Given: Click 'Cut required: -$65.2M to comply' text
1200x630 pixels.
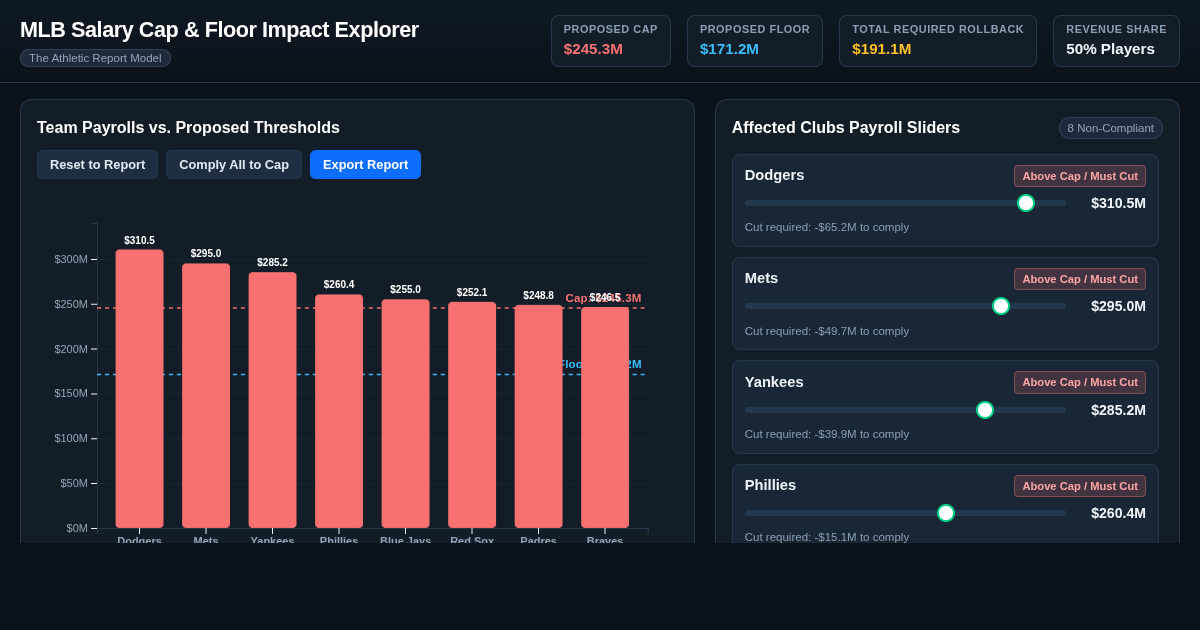Looking at the screenshot, I should point(827,227).
